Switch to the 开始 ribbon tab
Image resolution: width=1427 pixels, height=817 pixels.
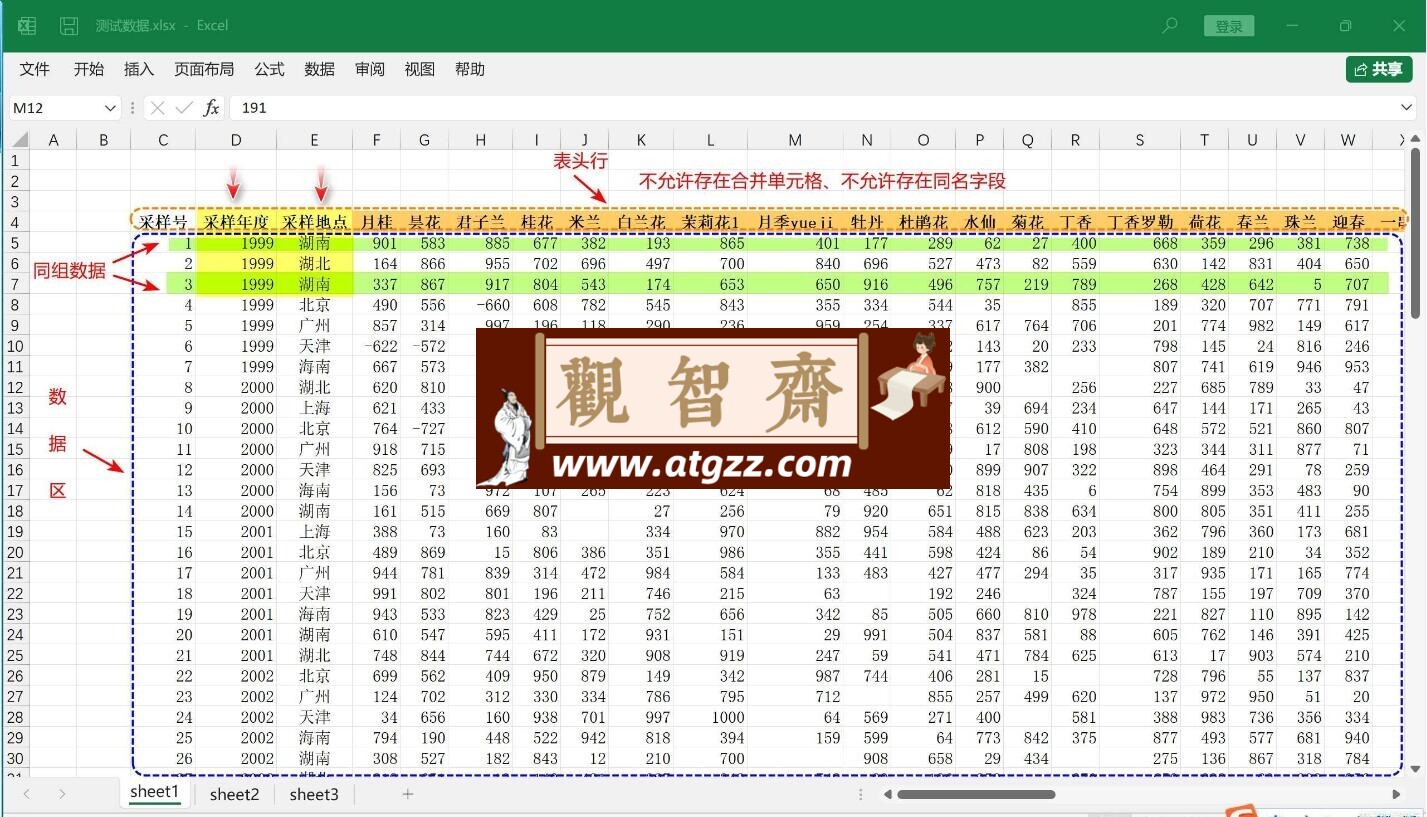(x=89, y=69)
